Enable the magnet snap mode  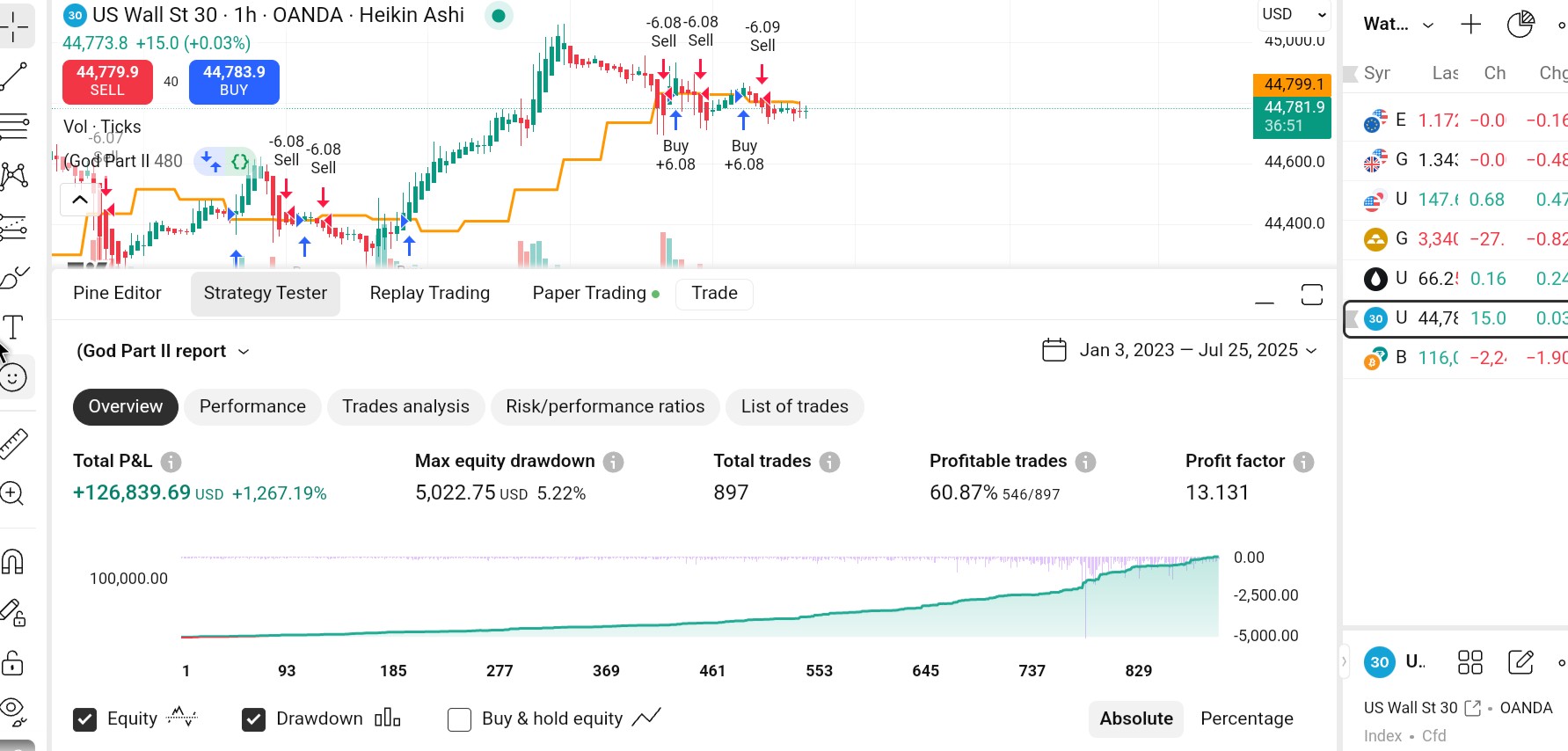[13, 561]
